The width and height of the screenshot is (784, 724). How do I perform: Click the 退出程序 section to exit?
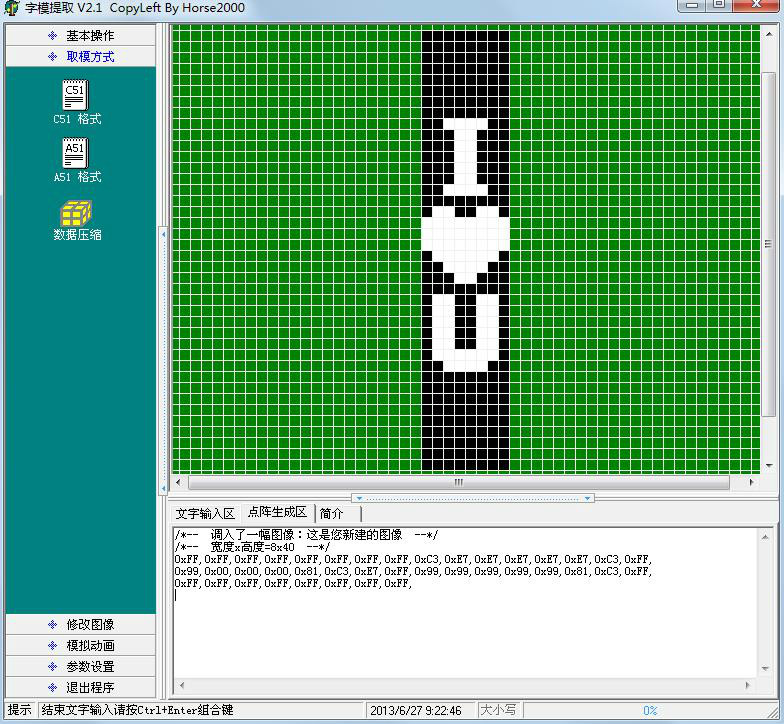point(80,688)
